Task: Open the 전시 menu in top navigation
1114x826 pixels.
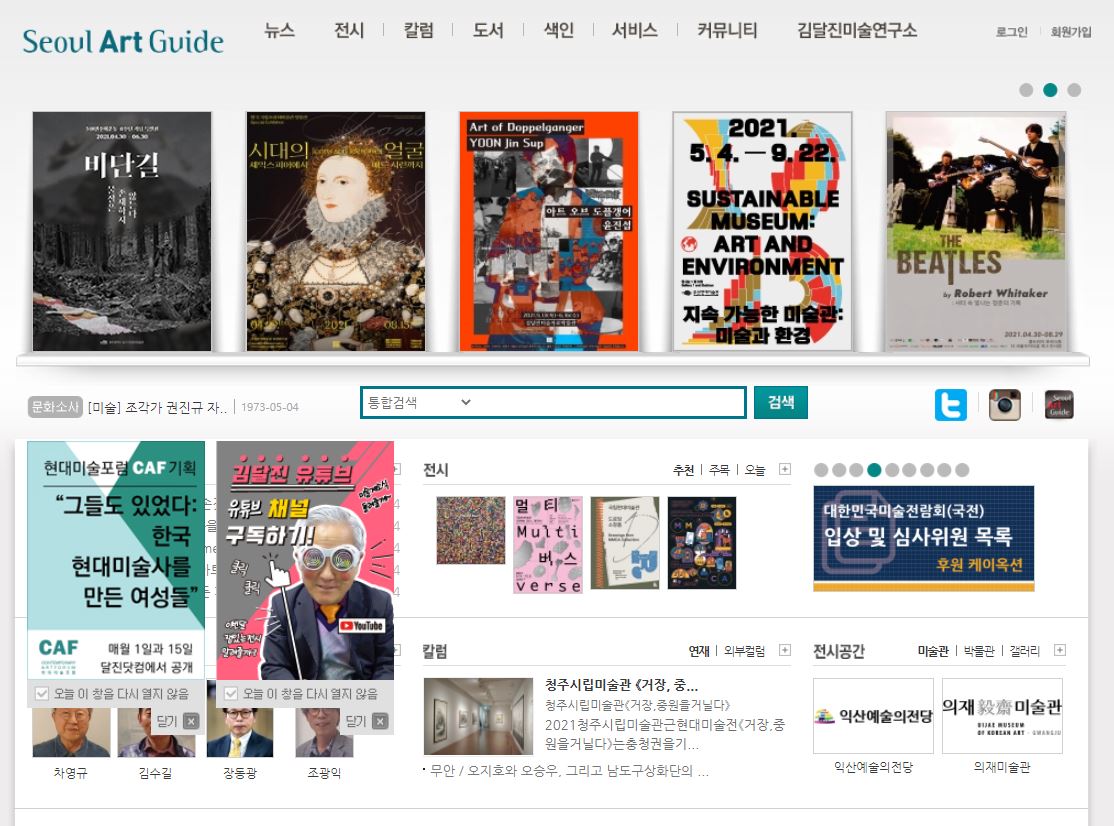Action: coord(349,30)
